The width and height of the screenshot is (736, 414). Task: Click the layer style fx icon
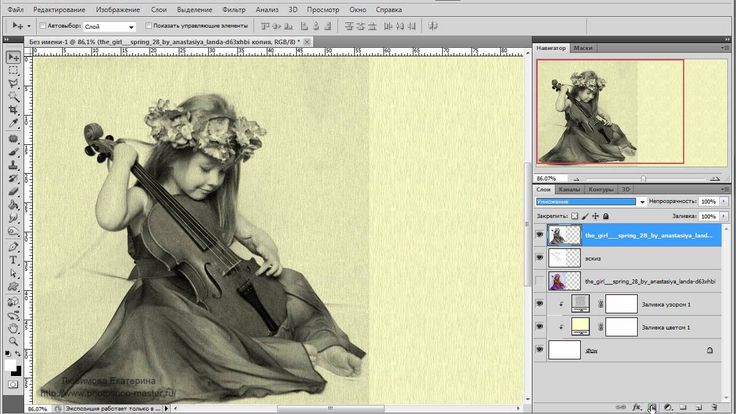coord(636,407)
